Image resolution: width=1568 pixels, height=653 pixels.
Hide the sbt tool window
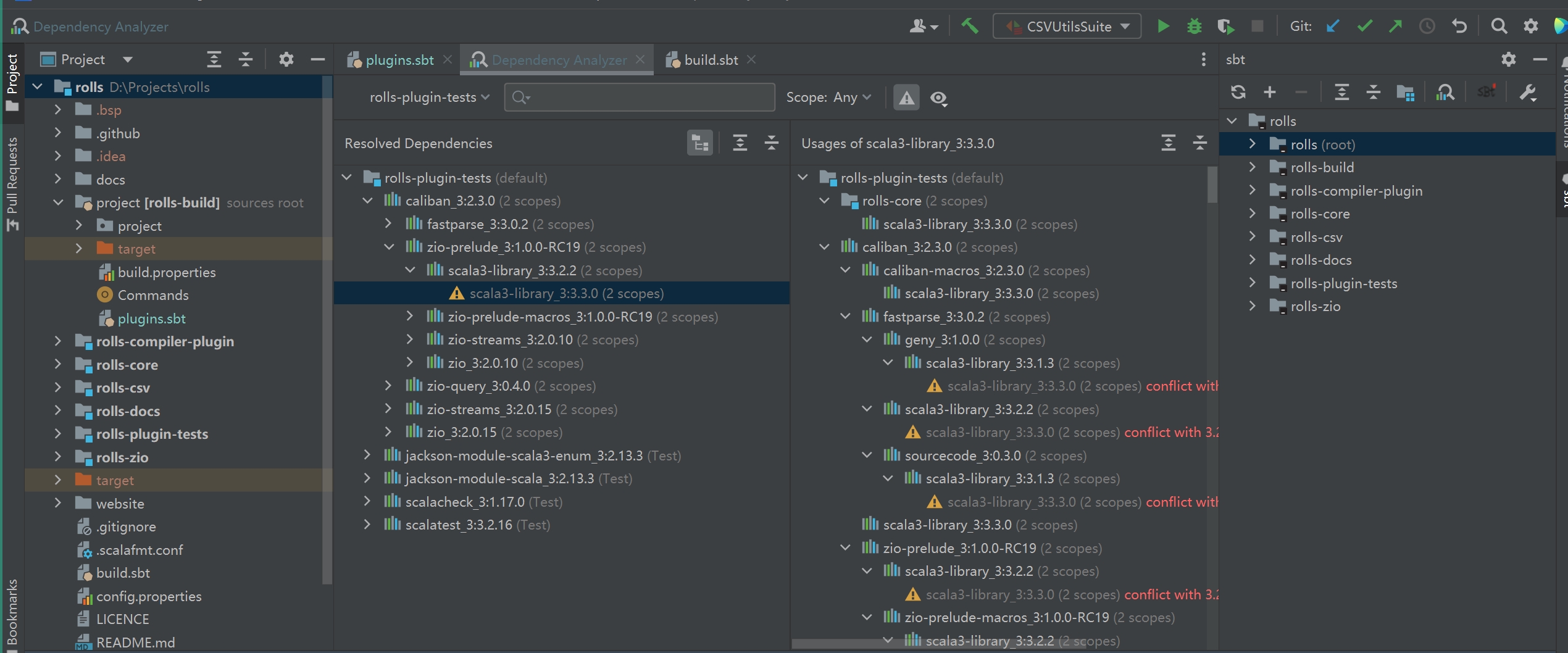click(1540, 59)
